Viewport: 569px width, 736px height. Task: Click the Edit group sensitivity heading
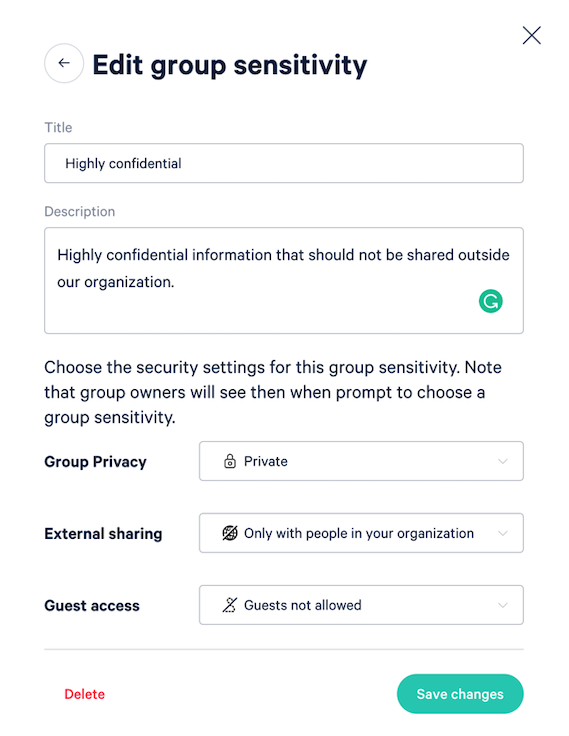click(230, 65)
